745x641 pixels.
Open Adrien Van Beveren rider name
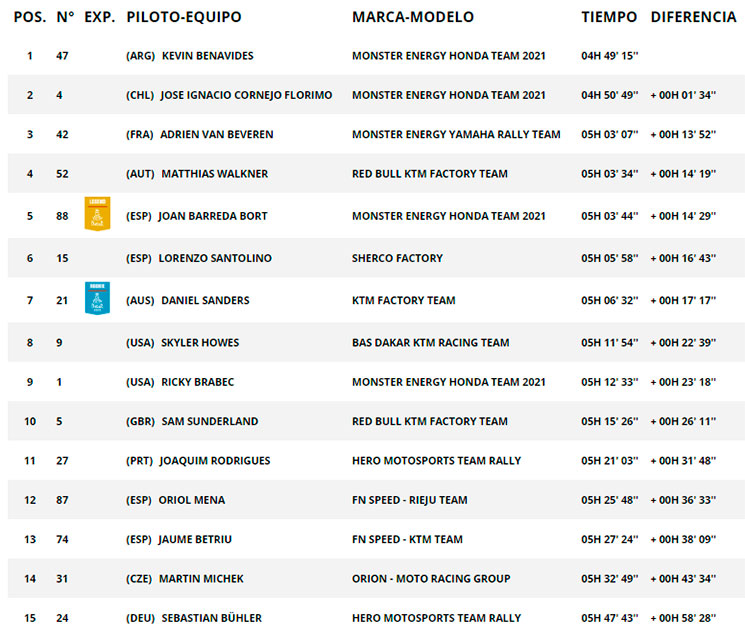[217, 134]
